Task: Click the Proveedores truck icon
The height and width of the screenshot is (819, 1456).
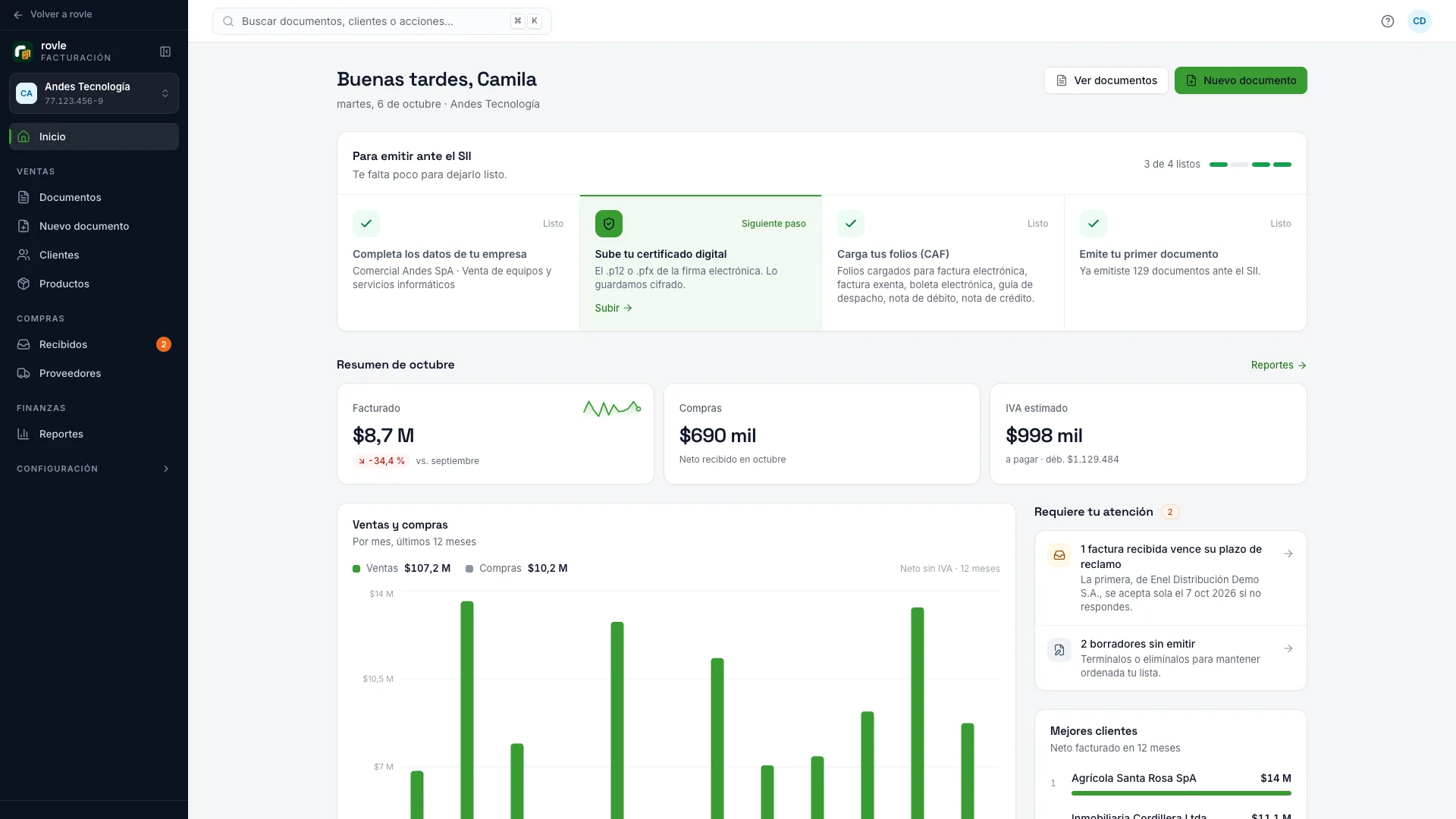Action: click(x=24, y=373)
